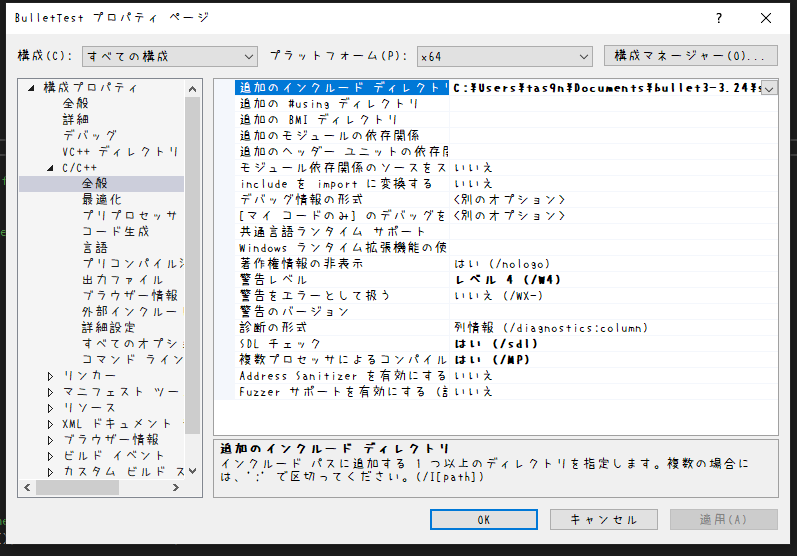Select コード生成 in the tree
This screenshot has height=556, width=797.
click(x=115, y=232)
